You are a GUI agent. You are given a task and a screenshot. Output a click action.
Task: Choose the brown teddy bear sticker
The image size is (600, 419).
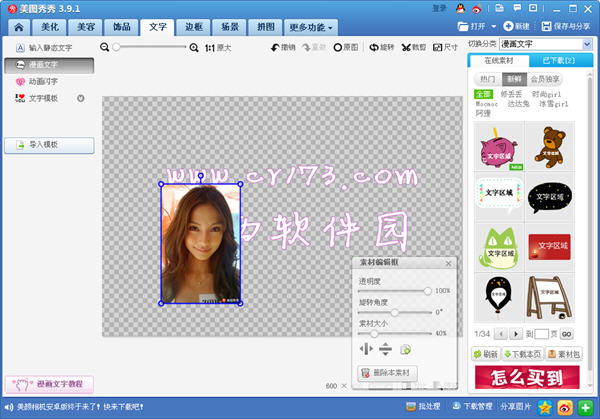550,147
